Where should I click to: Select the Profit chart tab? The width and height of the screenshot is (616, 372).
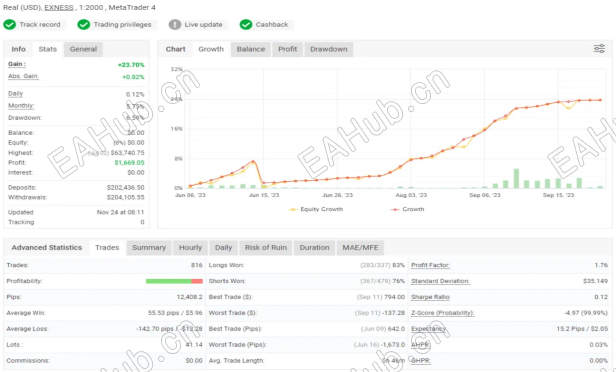click(x=288, y=49)
